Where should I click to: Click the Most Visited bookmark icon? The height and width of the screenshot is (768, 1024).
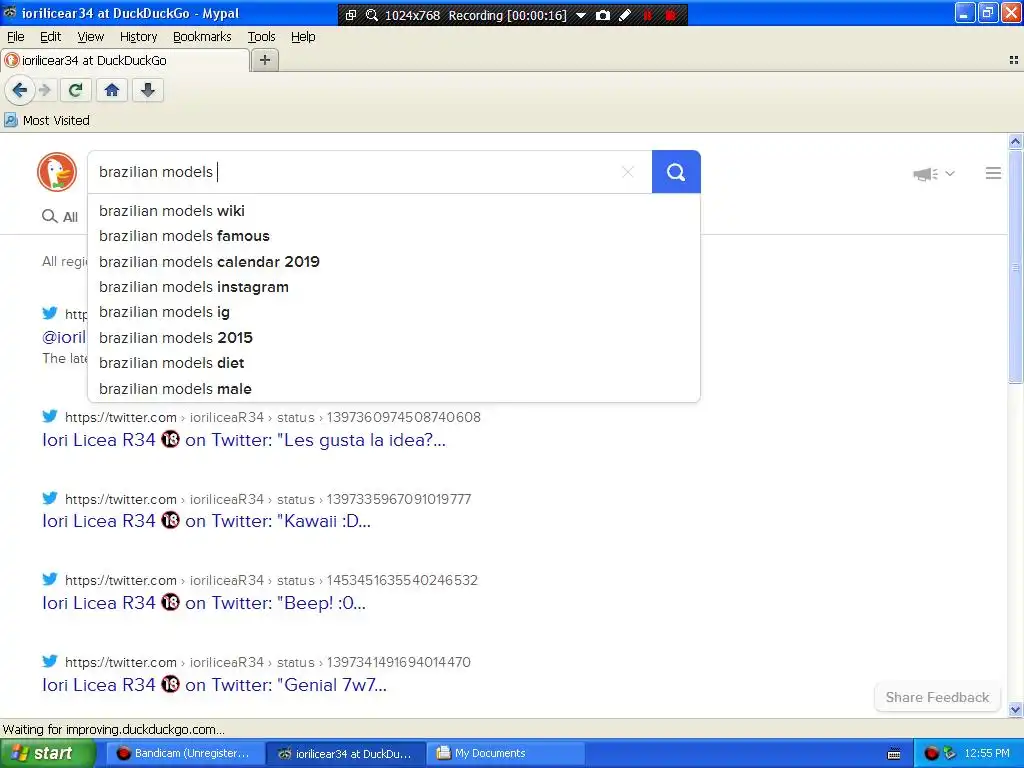coord(11,120)
